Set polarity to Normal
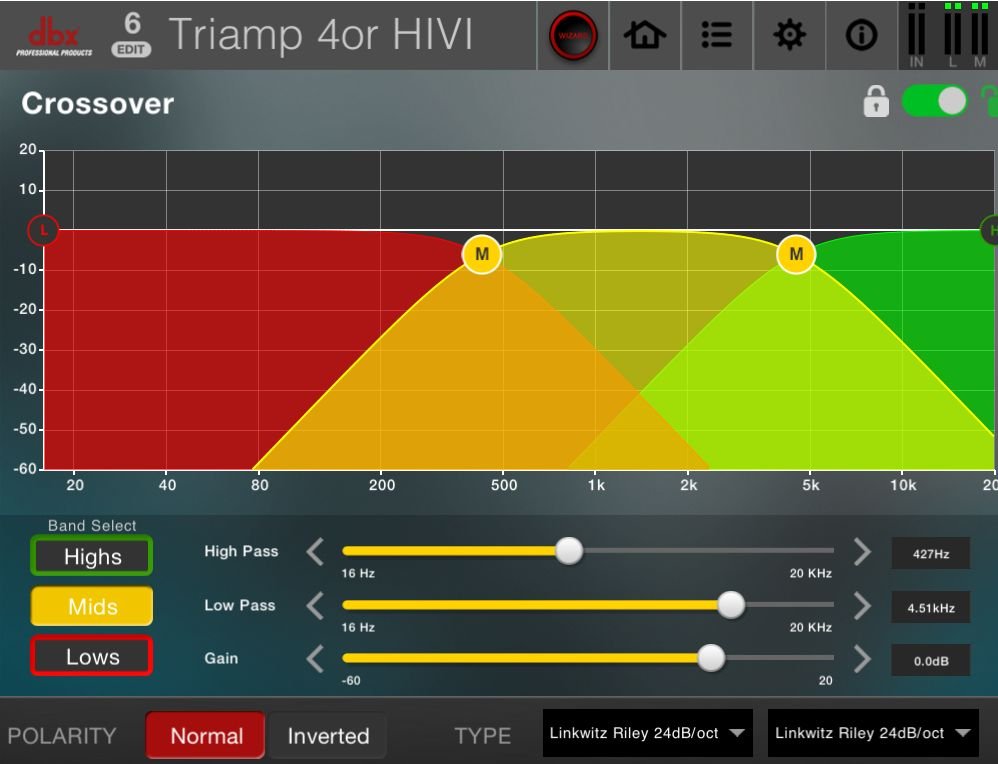998x764 pixels. coord(206,736)
